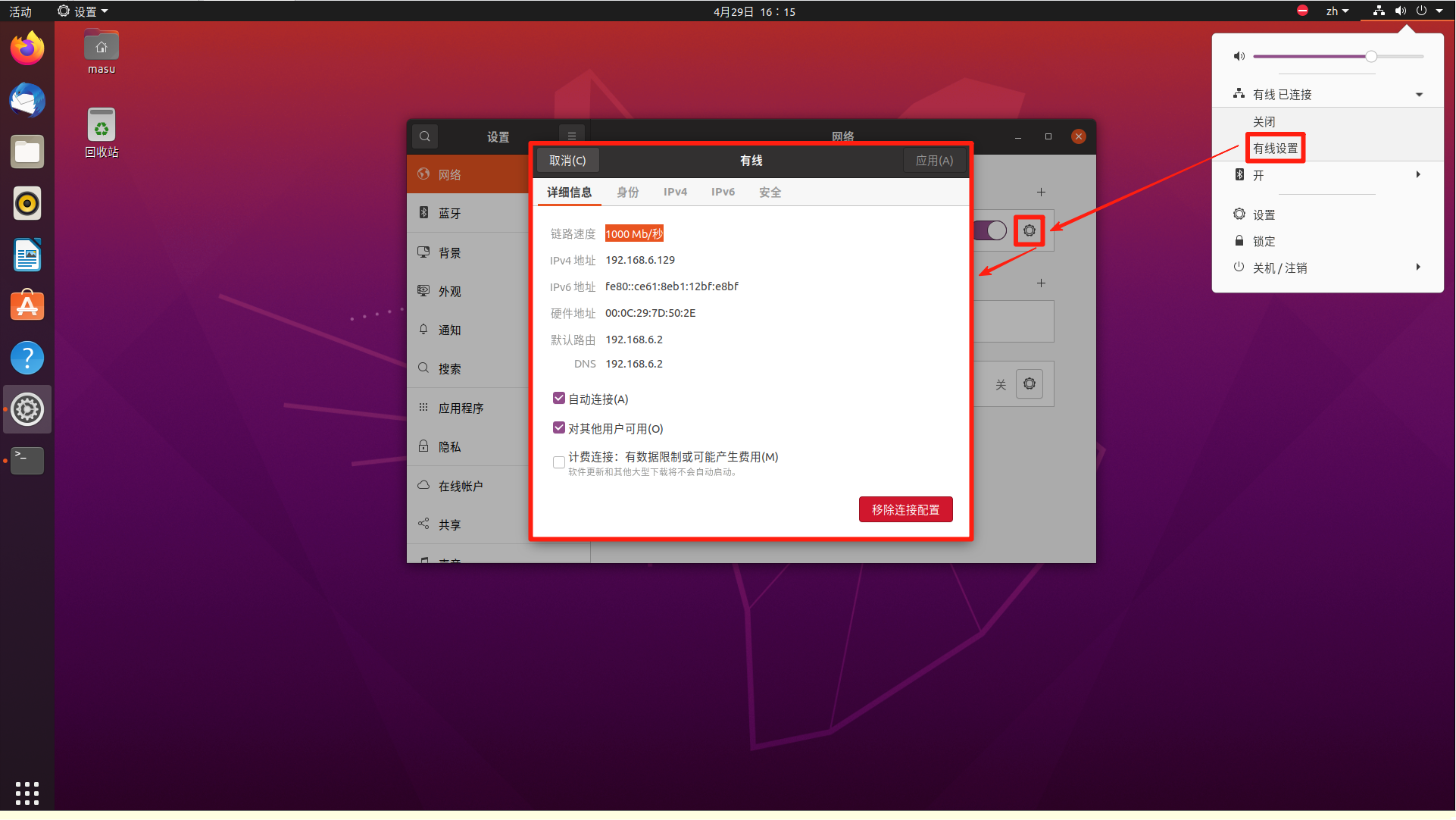Click the 移除连接配置 button
The image size is (1456, 820).
click(x=905, y=509)
